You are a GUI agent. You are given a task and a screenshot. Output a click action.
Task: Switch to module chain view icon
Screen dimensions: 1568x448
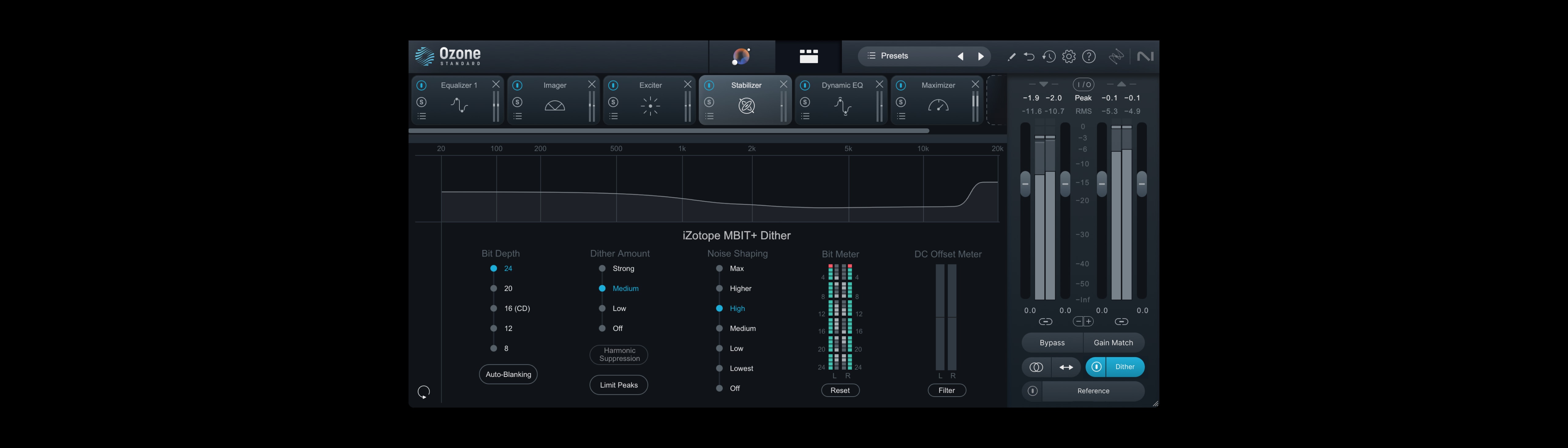coord(809,57)
